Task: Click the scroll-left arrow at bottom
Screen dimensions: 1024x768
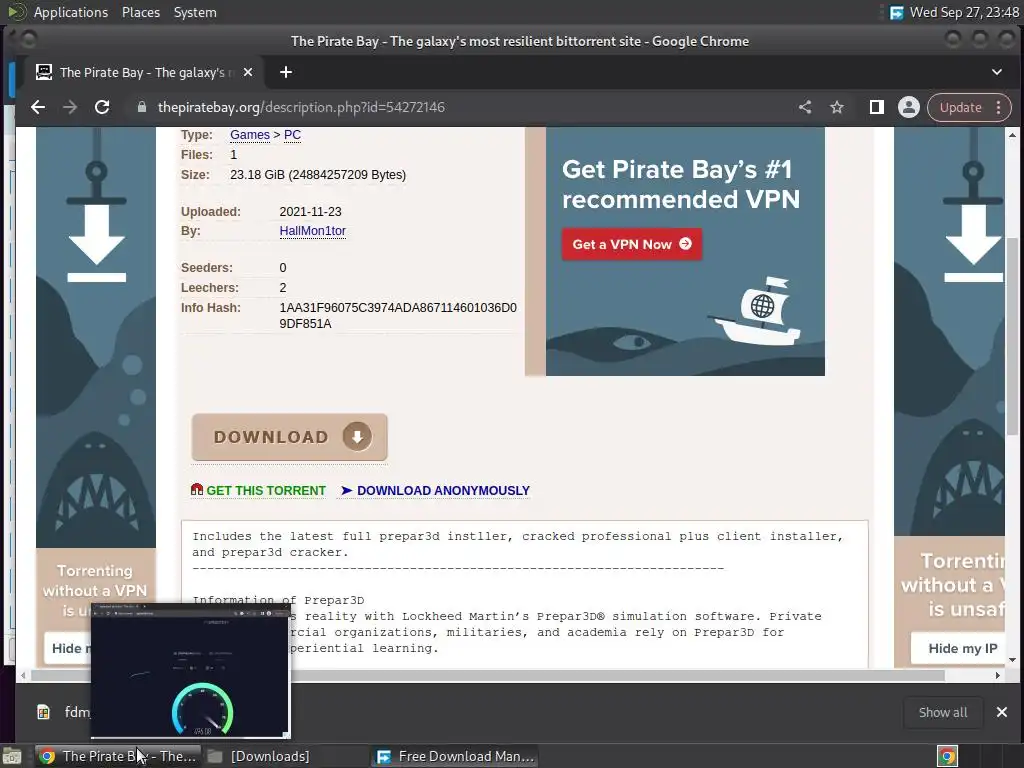Action: click(24, 675)
